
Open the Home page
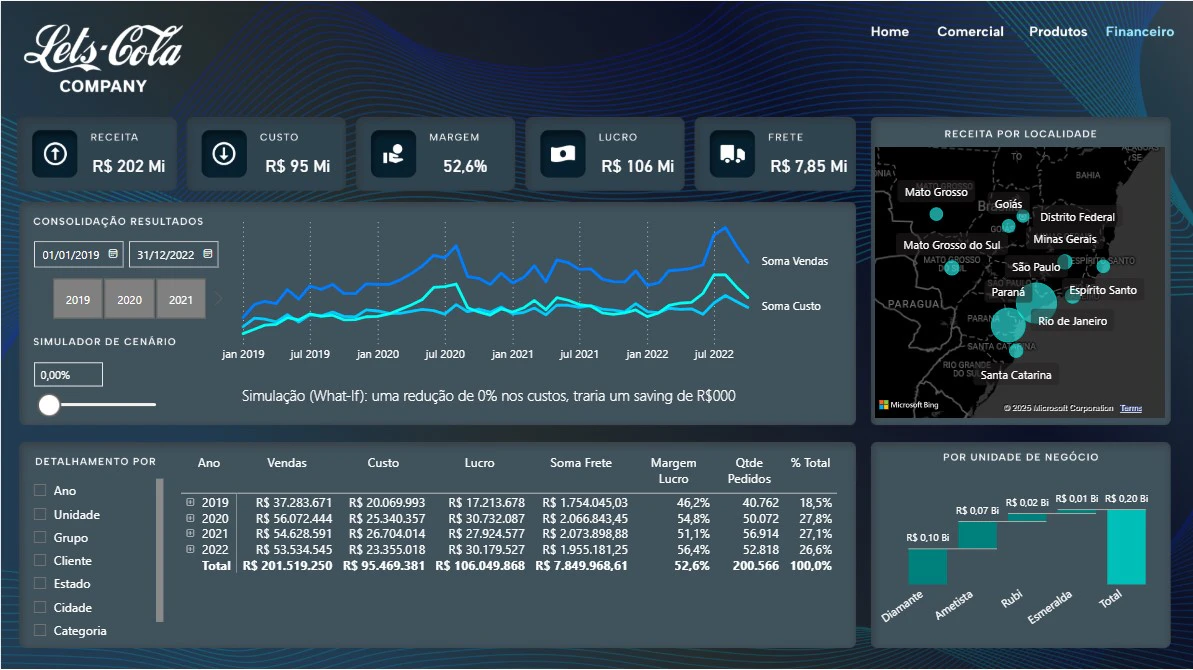[889, 31]
